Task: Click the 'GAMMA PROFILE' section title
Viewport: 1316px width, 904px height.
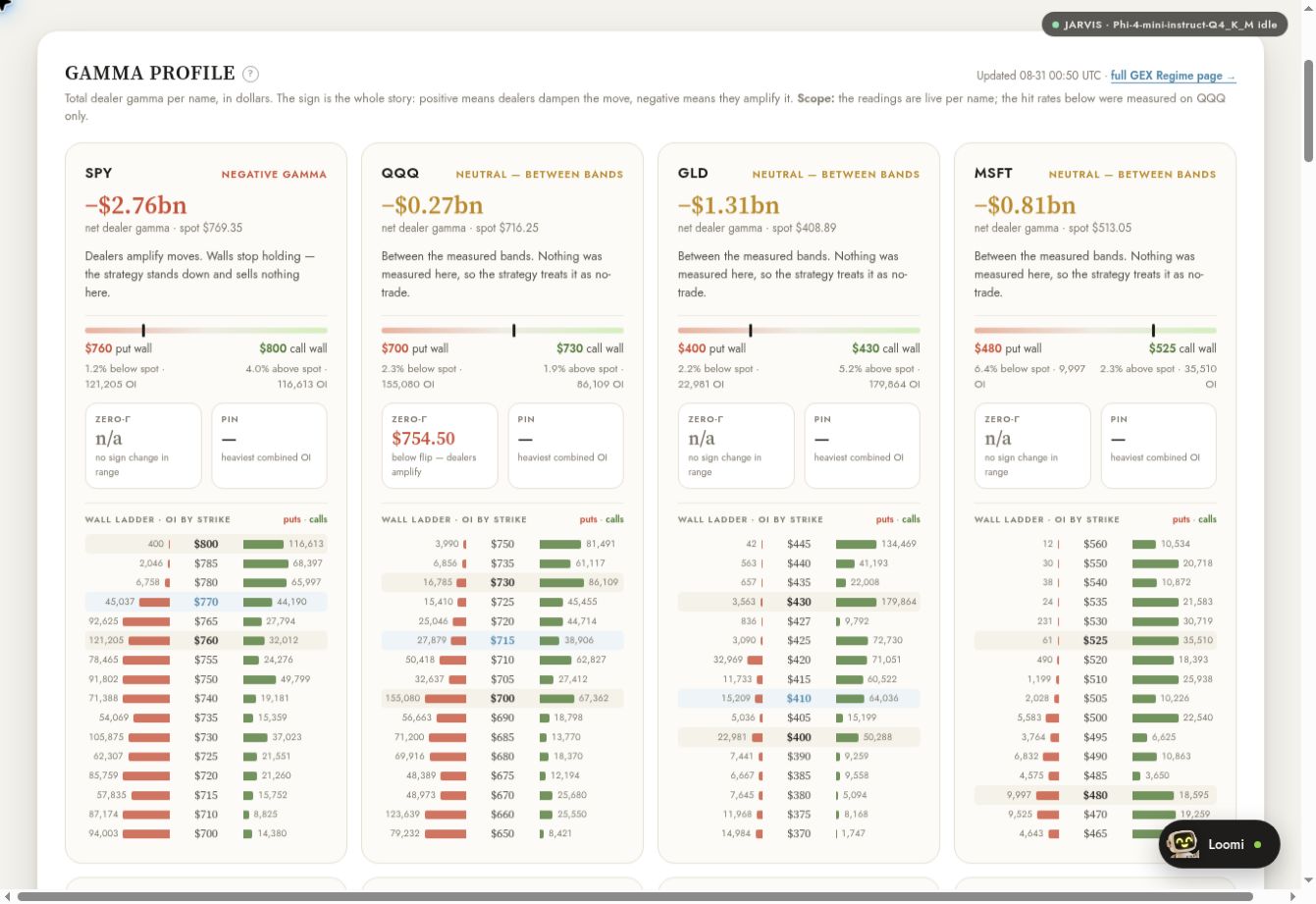Action: point(150,74)
